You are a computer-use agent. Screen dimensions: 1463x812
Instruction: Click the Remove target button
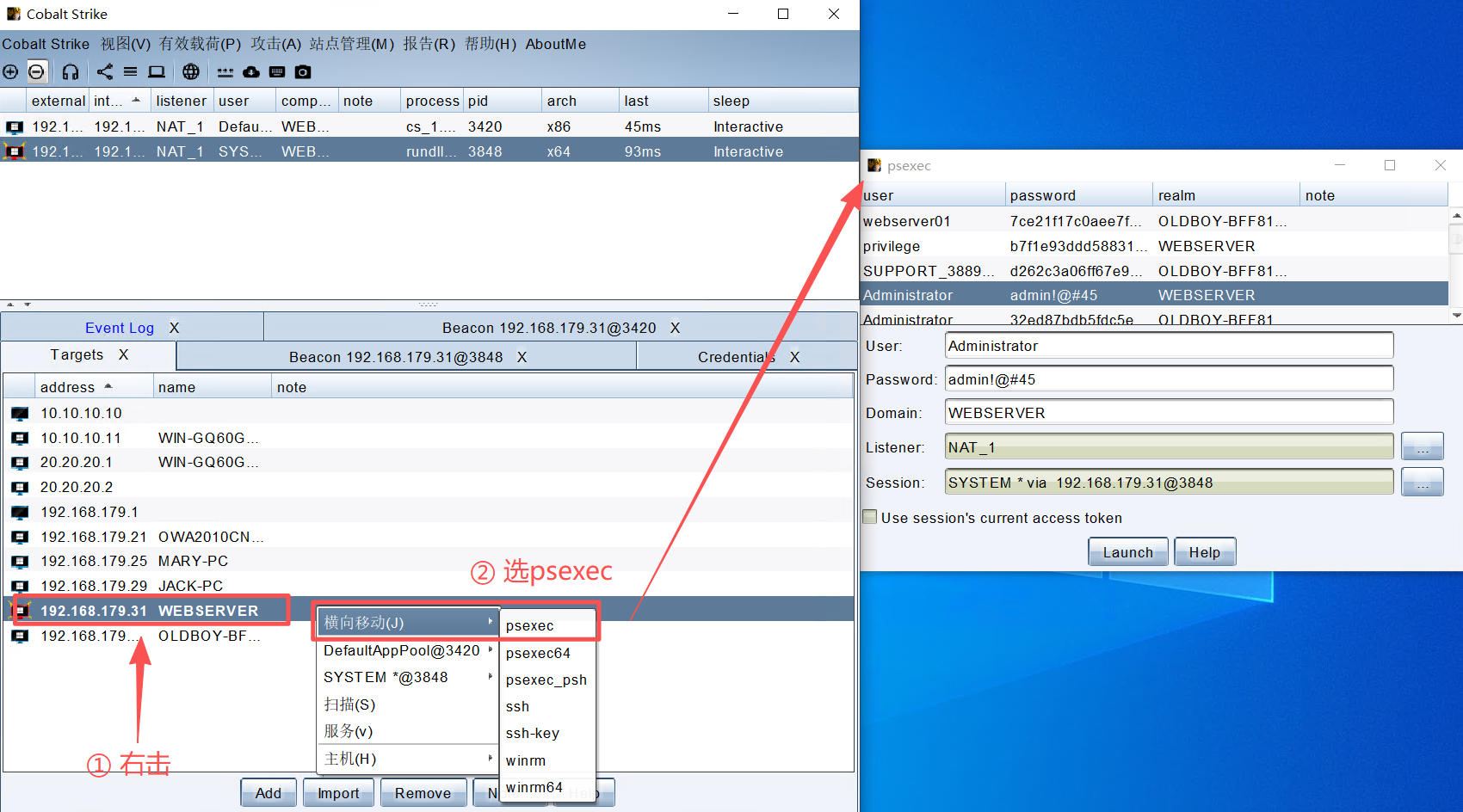pos(423,793)
